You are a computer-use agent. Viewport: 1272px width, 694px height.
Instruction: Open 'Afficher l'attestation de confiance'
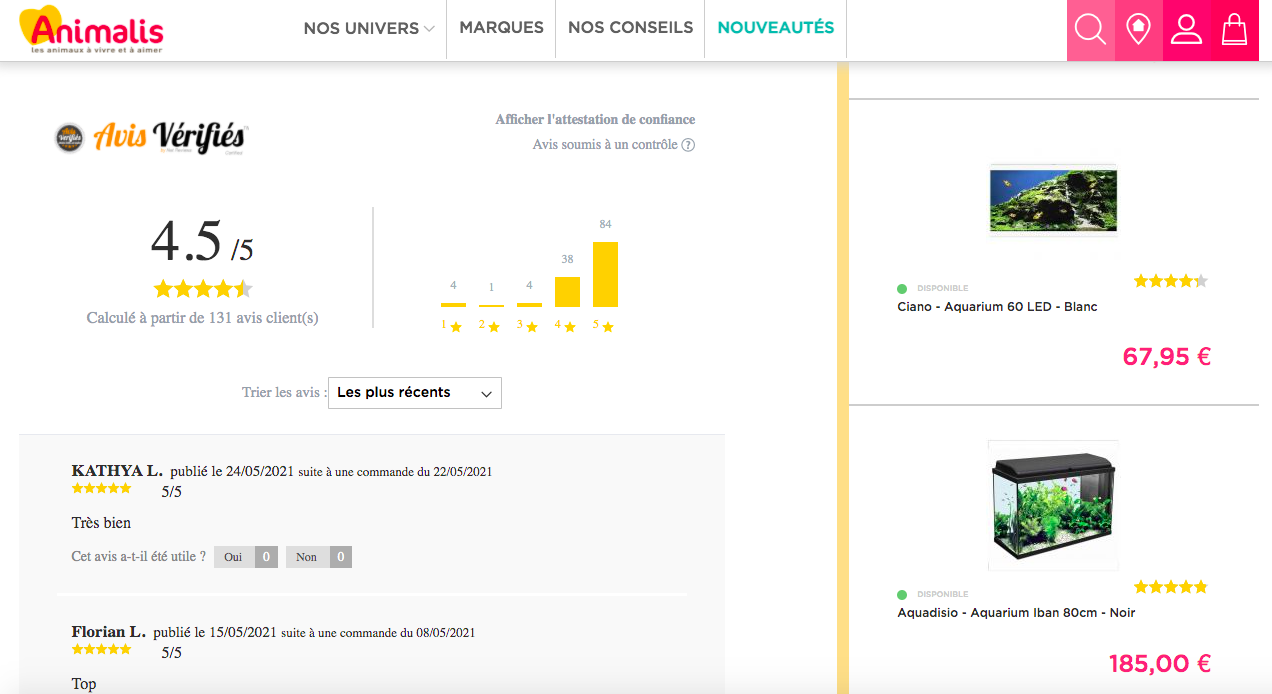coord(595,119)
